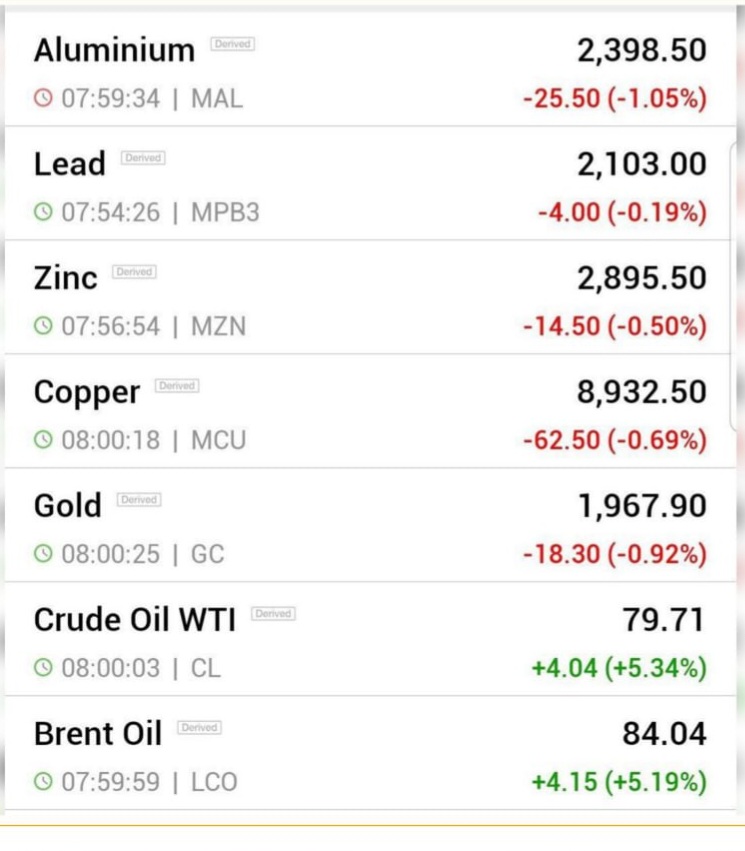The image size is (745, 851).
Task: Select the Zinc commodity name
Action: (66, 278)
